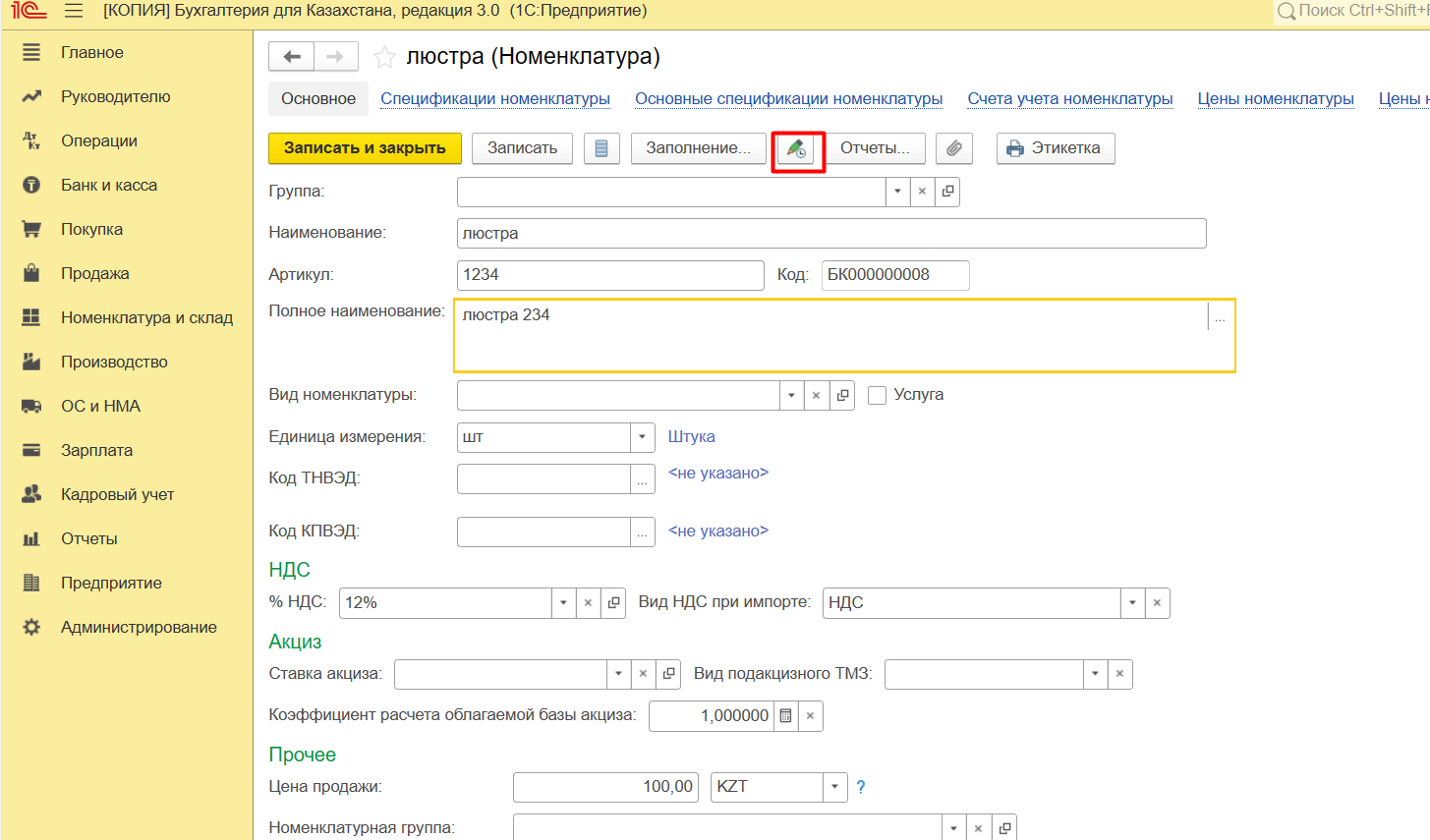Open the % НДС rate dropdown
Viewport: 1430px width, 840px height.
pyautogui.click(x=563, y=603)
